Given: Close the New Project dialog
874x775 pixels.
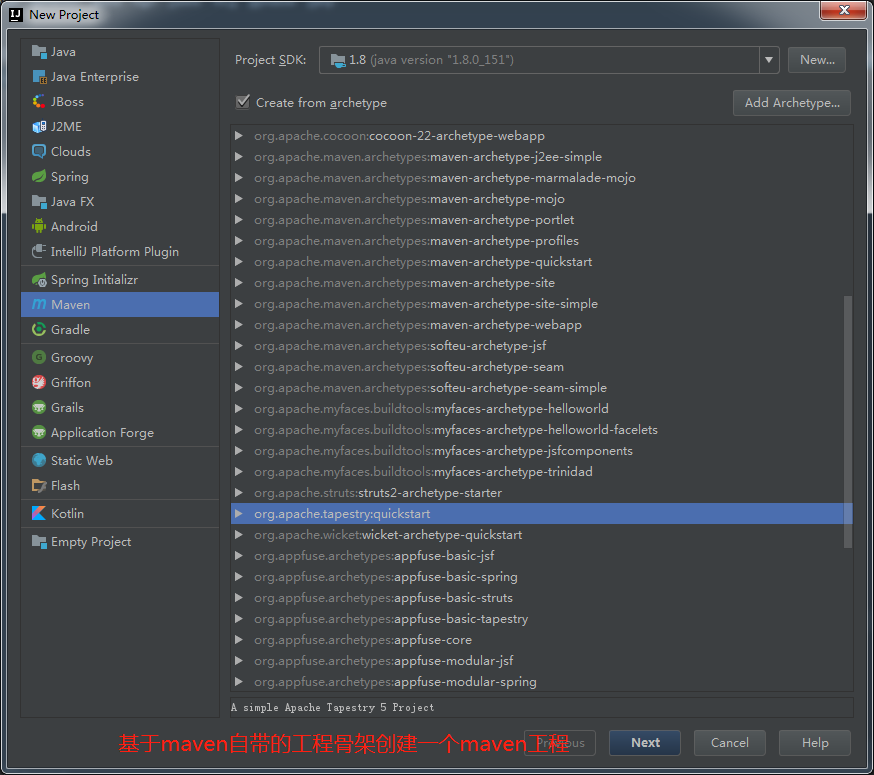Looking at the screenshot, I should tap(843, 10).
